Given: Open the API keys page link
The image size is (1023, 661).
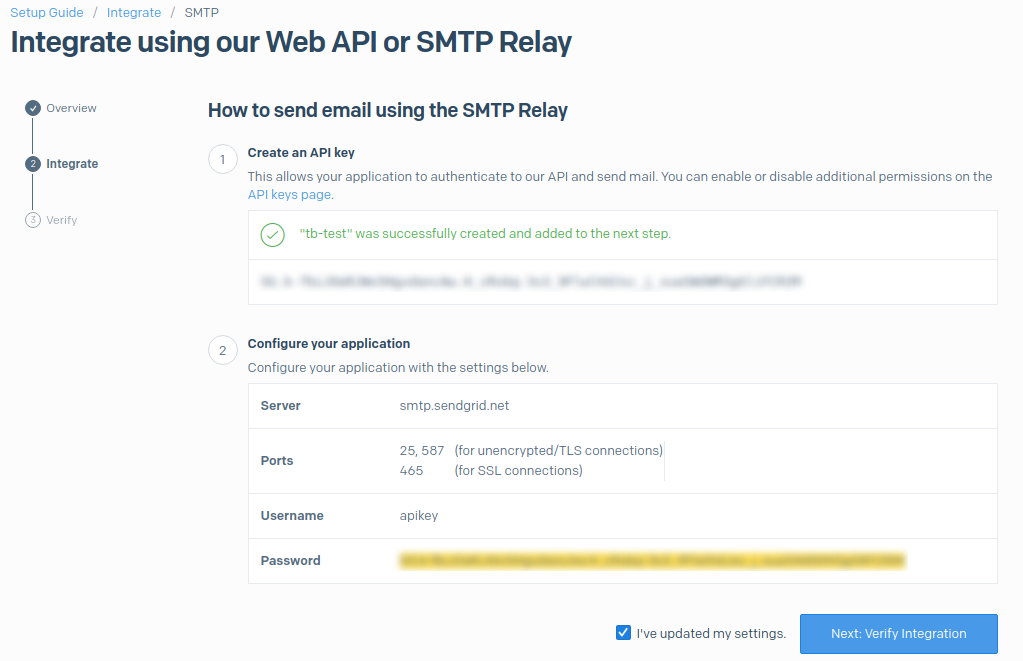Looking at the screenshot, I should point(288,194).
